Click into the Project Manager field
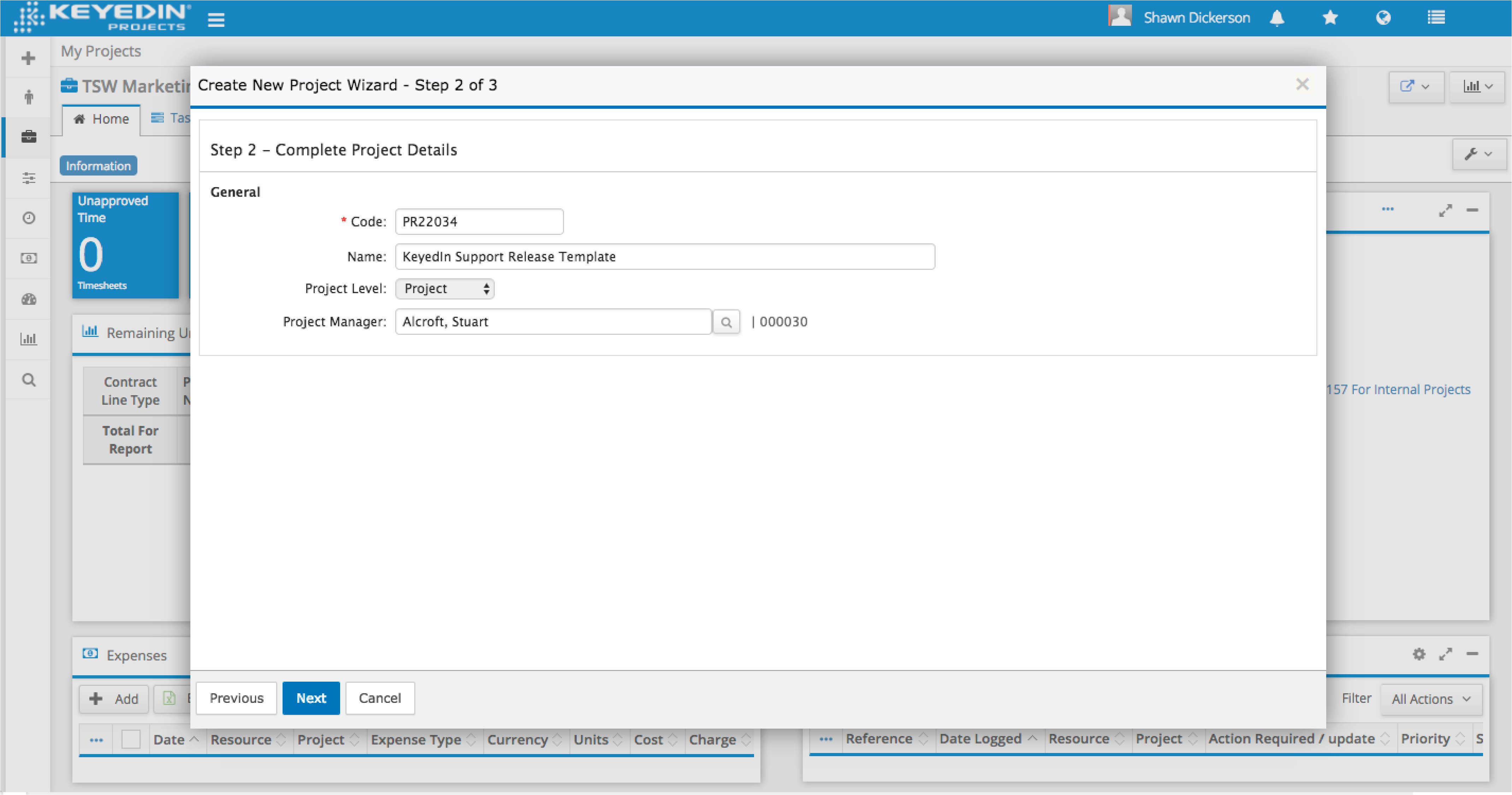The height and width of the screenshot is (795, 1512). tap(553, 322)
